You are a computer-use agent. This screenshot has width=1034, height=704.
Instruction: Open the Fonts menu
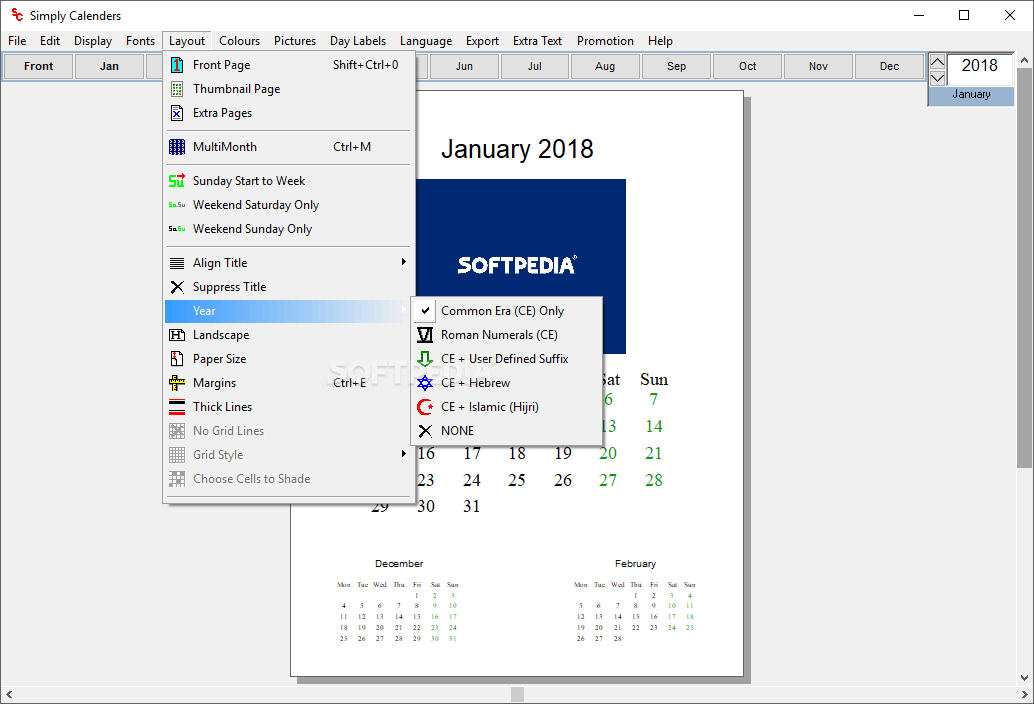click(140, 41)
